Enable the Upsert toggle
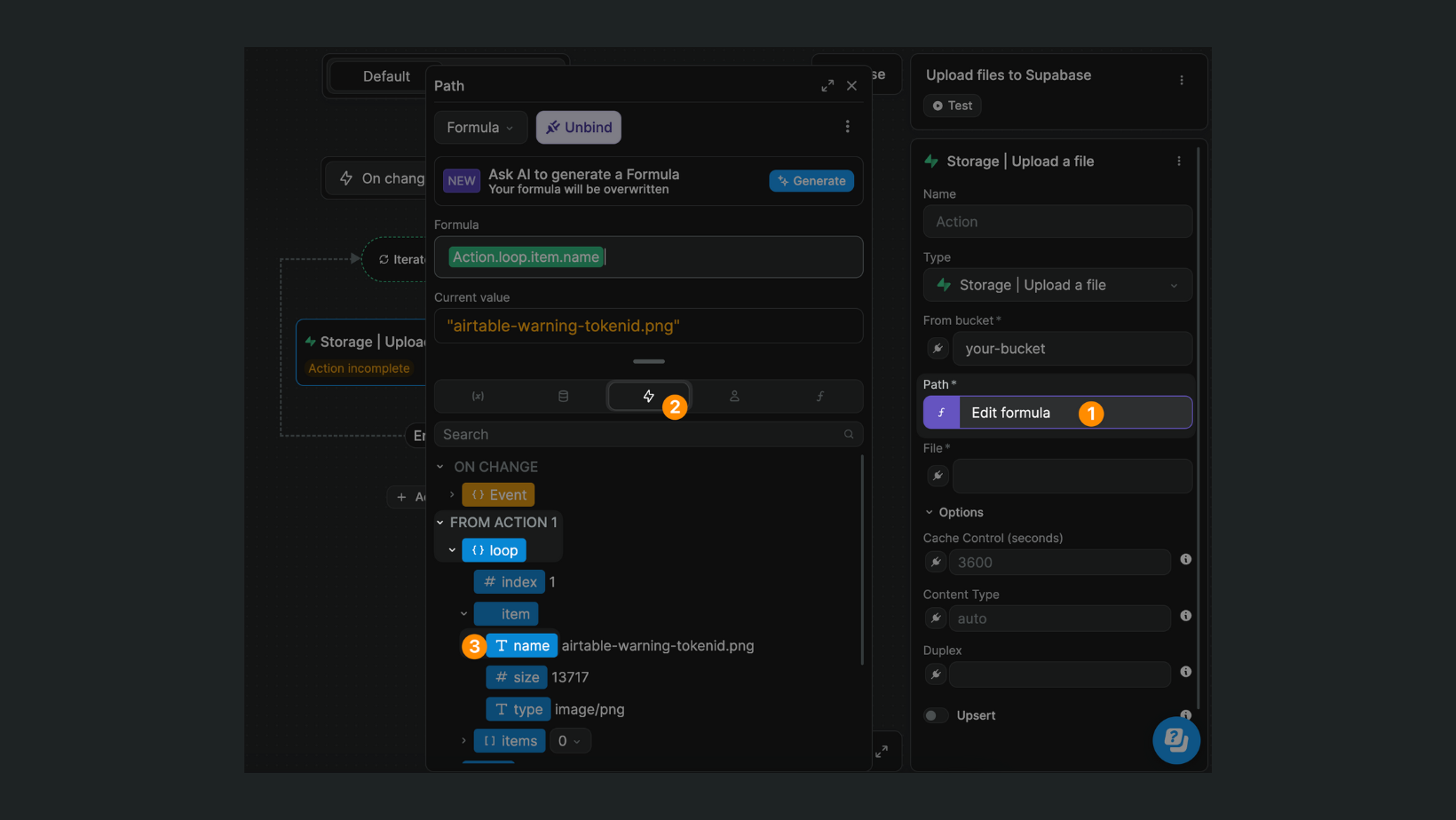The height and width of the screenshot is (820, 1456). tap(935, 715)
